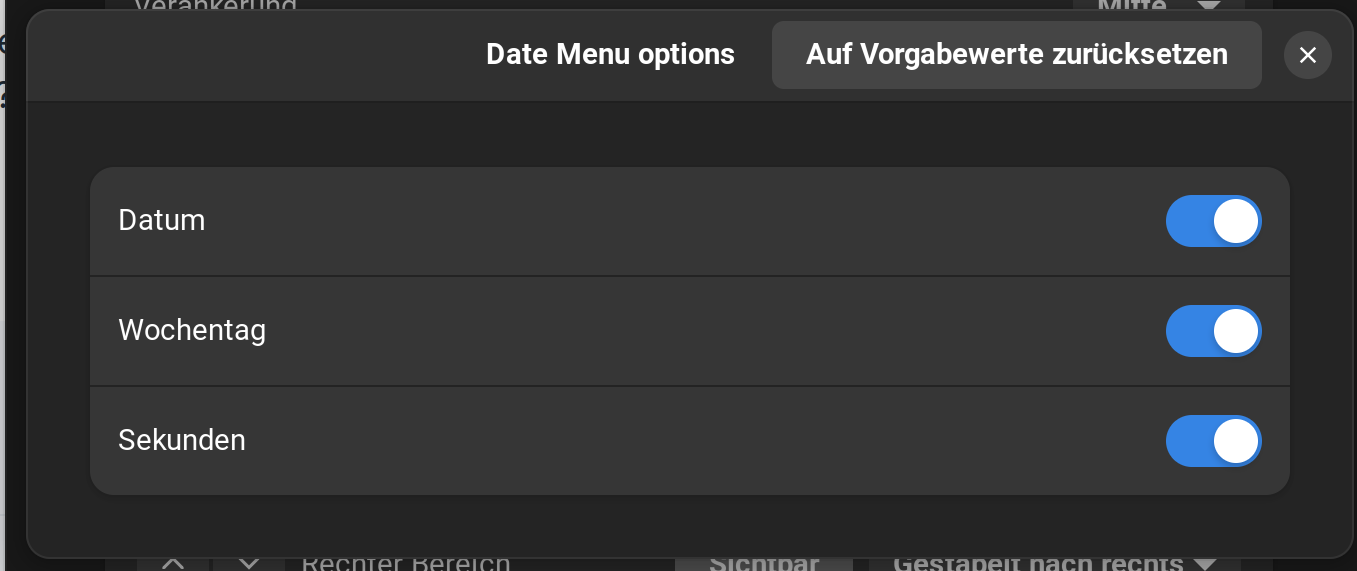1357x571 pixels.
Task: Click the 'Date Menu options' dialog title
Action: [x=610, y=54]
